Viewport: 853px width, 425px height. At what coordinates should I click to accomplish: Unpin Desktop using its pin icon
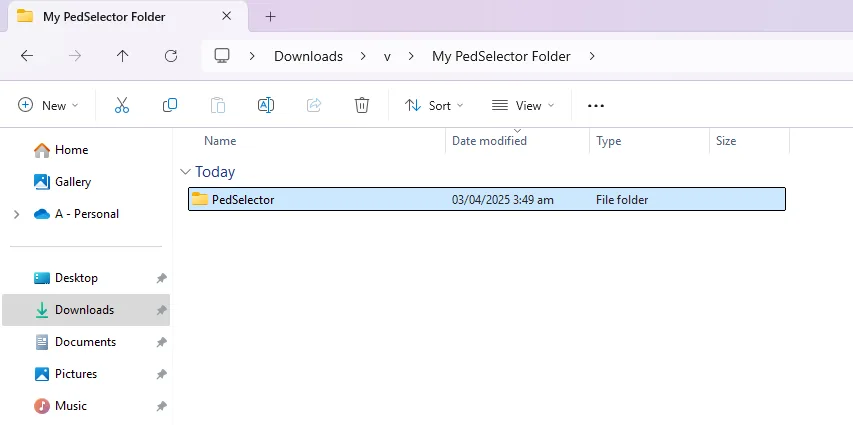tap(161, 278)
